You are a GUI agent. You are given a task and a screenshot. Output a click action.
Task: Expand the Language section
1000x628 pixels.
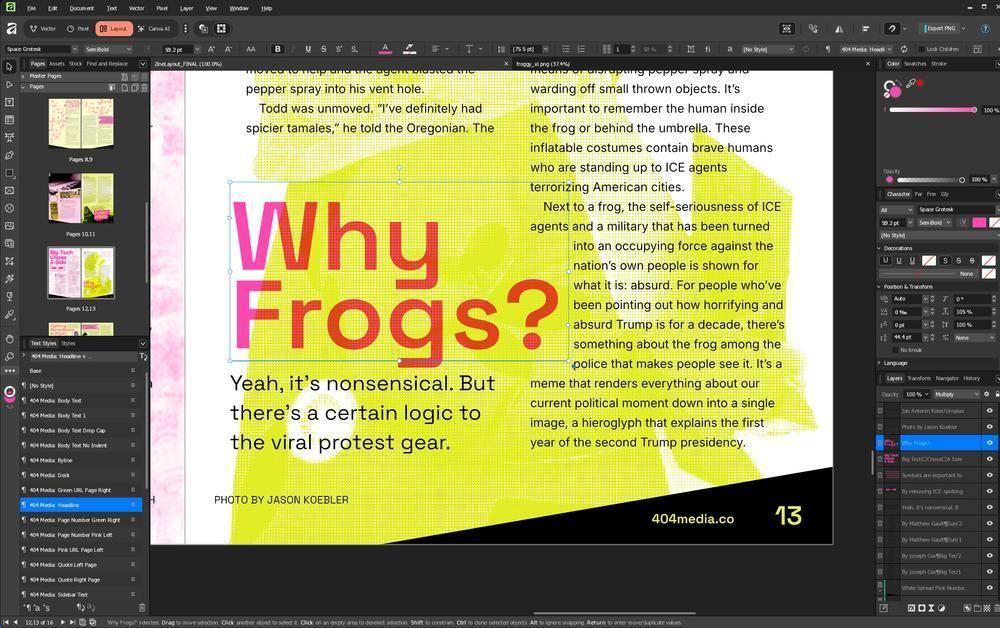click(x=895, y=363)
